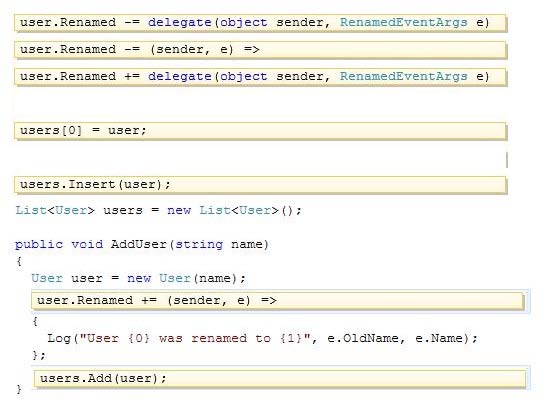Select the "user.Renamed -= delegate" code snippet

pos(260,23)
